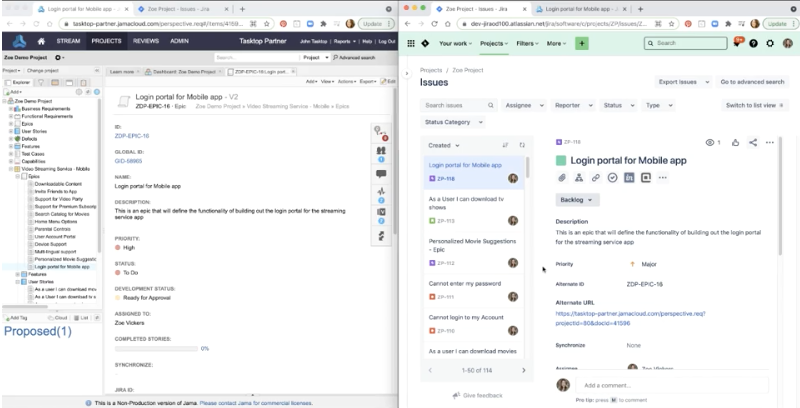Toggle the watch eye icon on issue

click(711, 143)
